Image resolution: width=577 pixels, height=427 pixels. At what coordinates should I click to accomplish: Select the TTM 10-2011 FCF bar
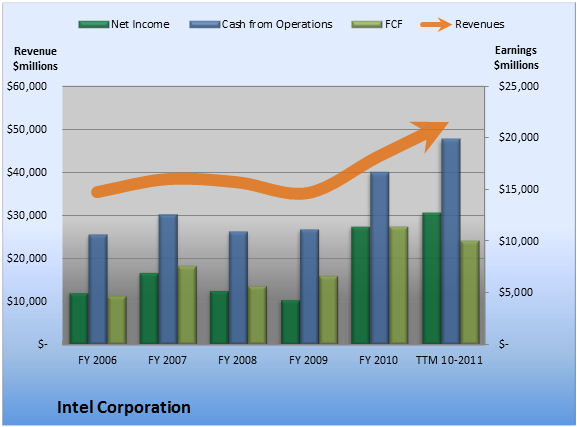470,293
